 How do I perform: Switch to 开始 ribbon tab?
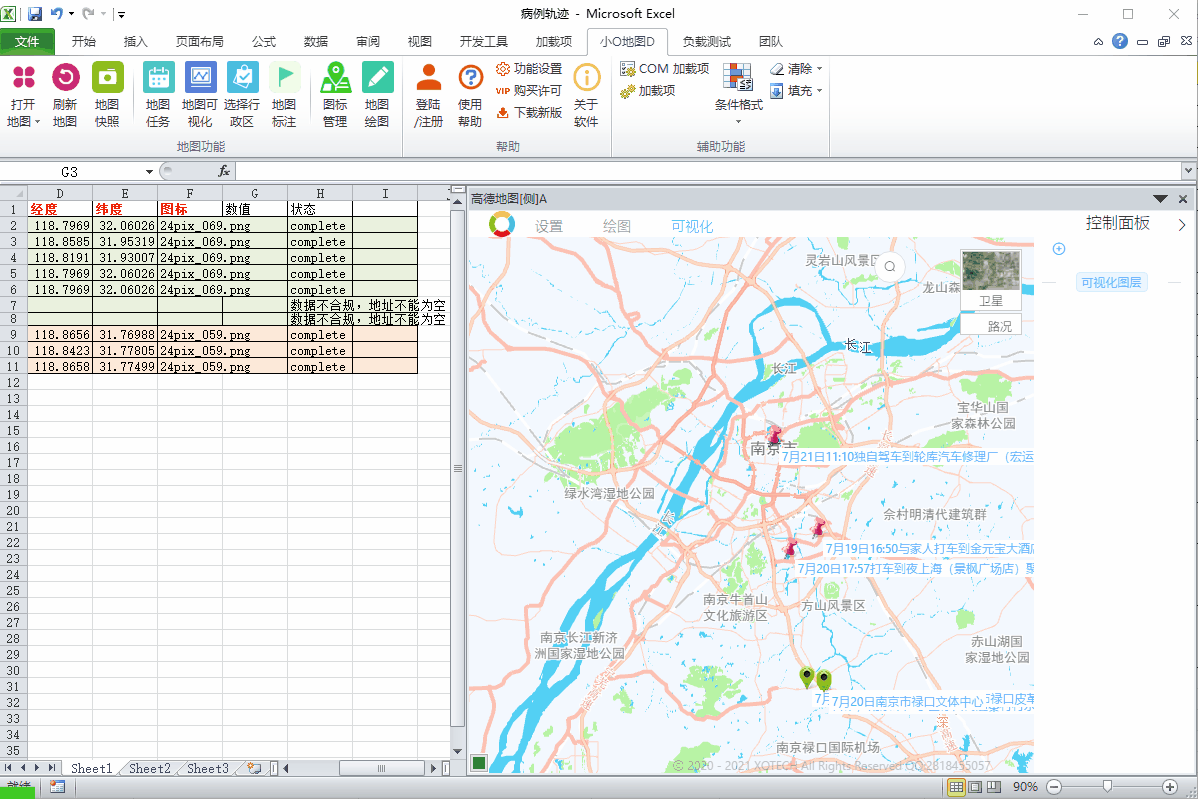pos(83,41)
